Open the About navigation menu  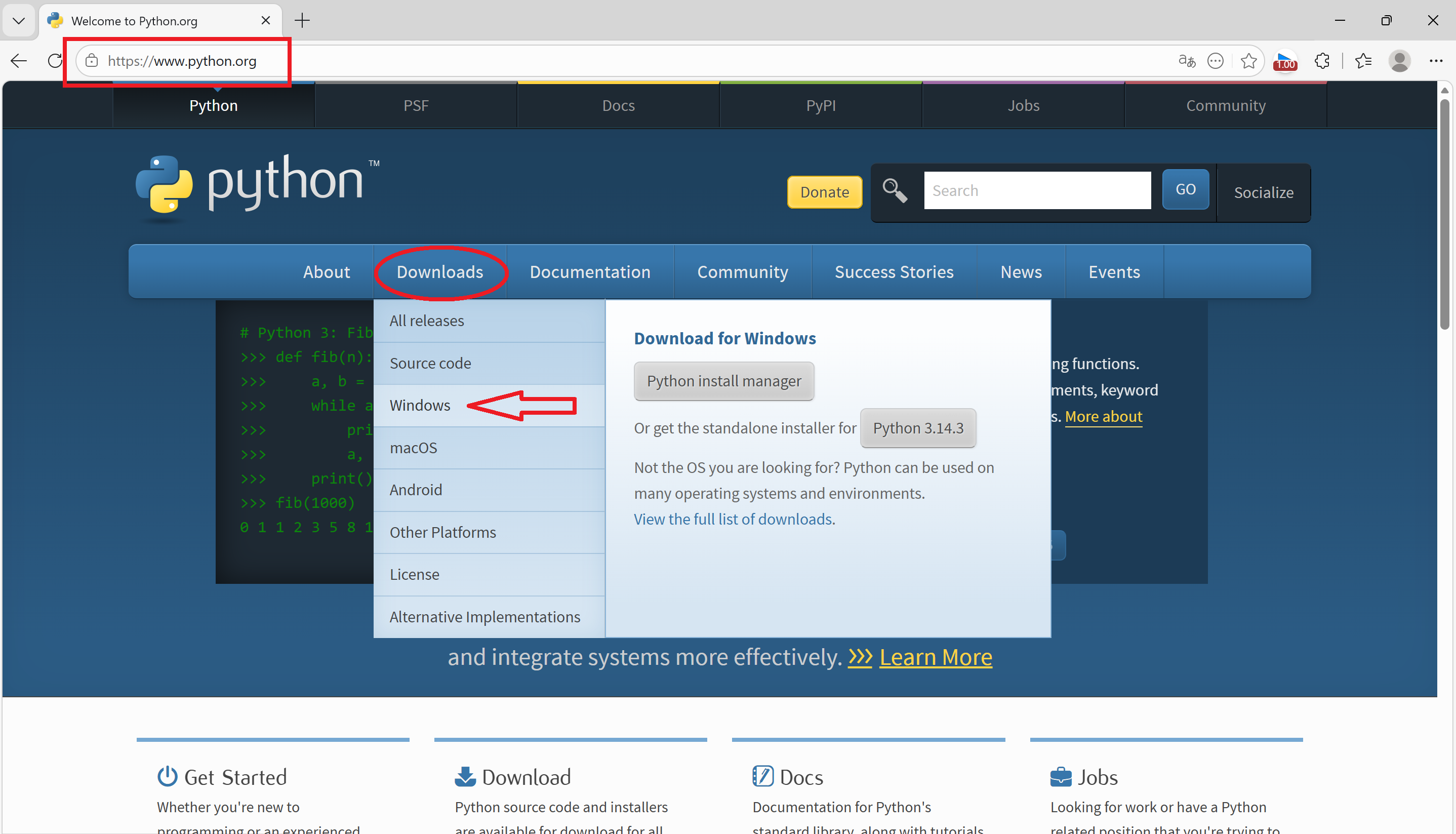coord(327,271)
